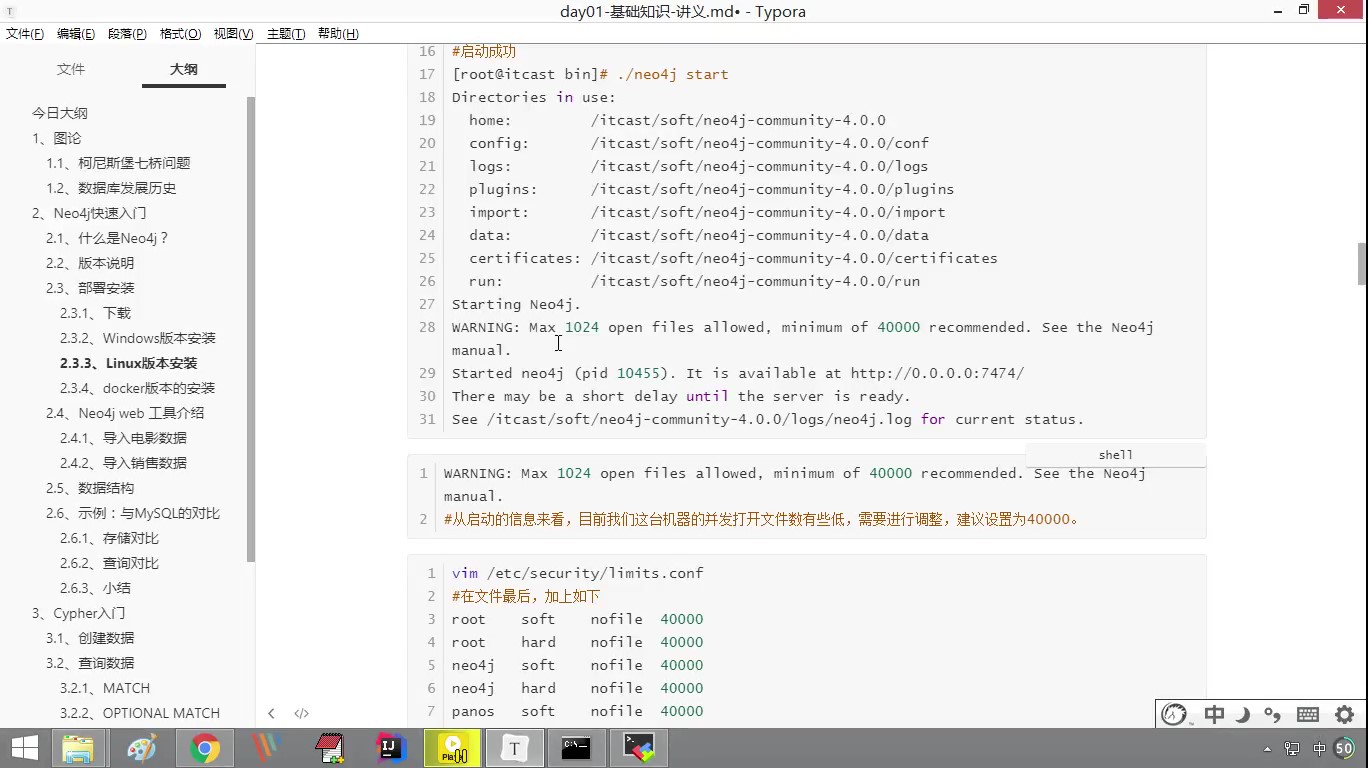This screenshot has width=1368, height=768.
Task: Jump to 3.2.2、OPTIONAL MATCH heading
Action: pyautogui.click(x=140, y=713)
